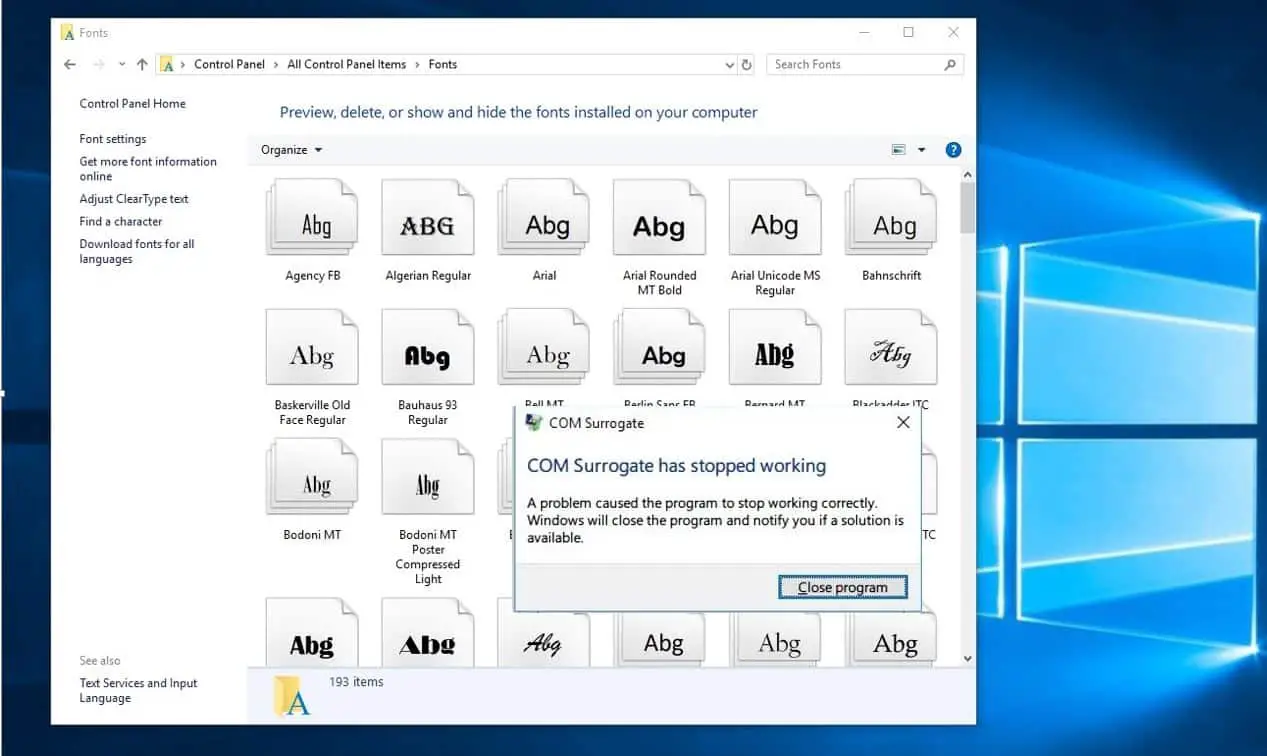The image size is (1267, 756).
Task: Click 'COM Surrogate has stopped working' heading
Action: (677, 466)
